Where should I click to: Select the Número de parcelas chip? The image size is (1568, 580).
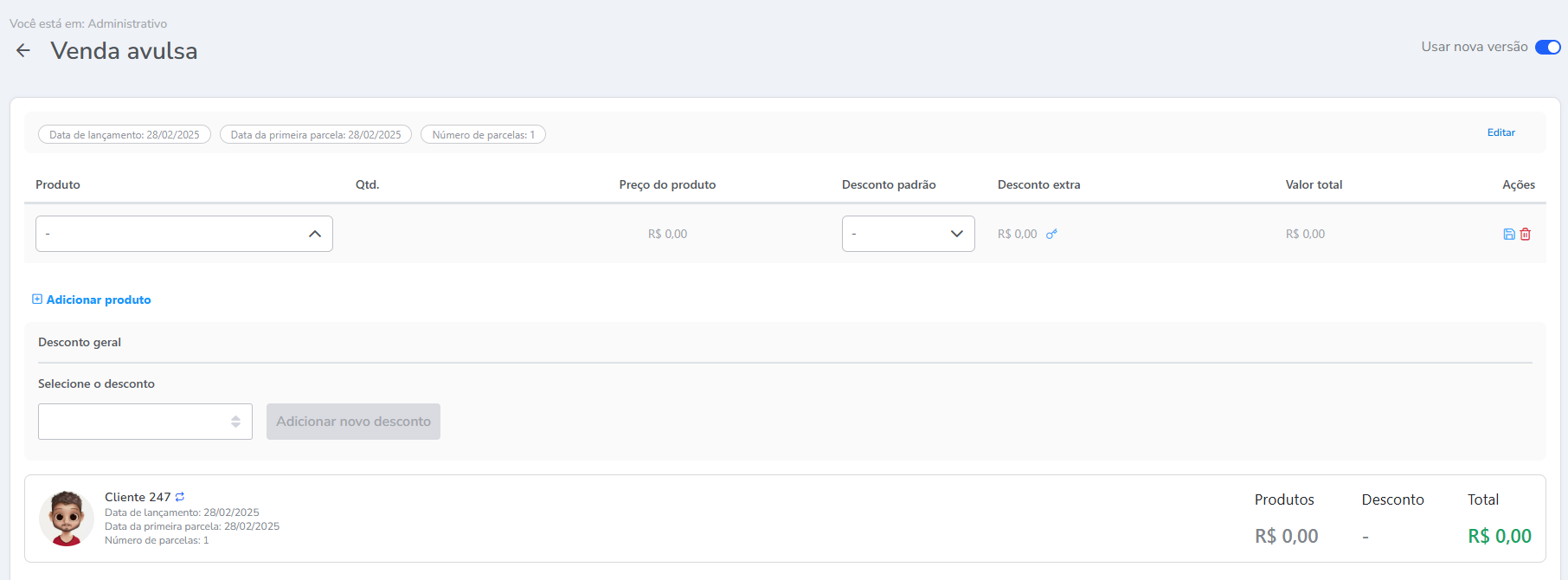[483, 135]
